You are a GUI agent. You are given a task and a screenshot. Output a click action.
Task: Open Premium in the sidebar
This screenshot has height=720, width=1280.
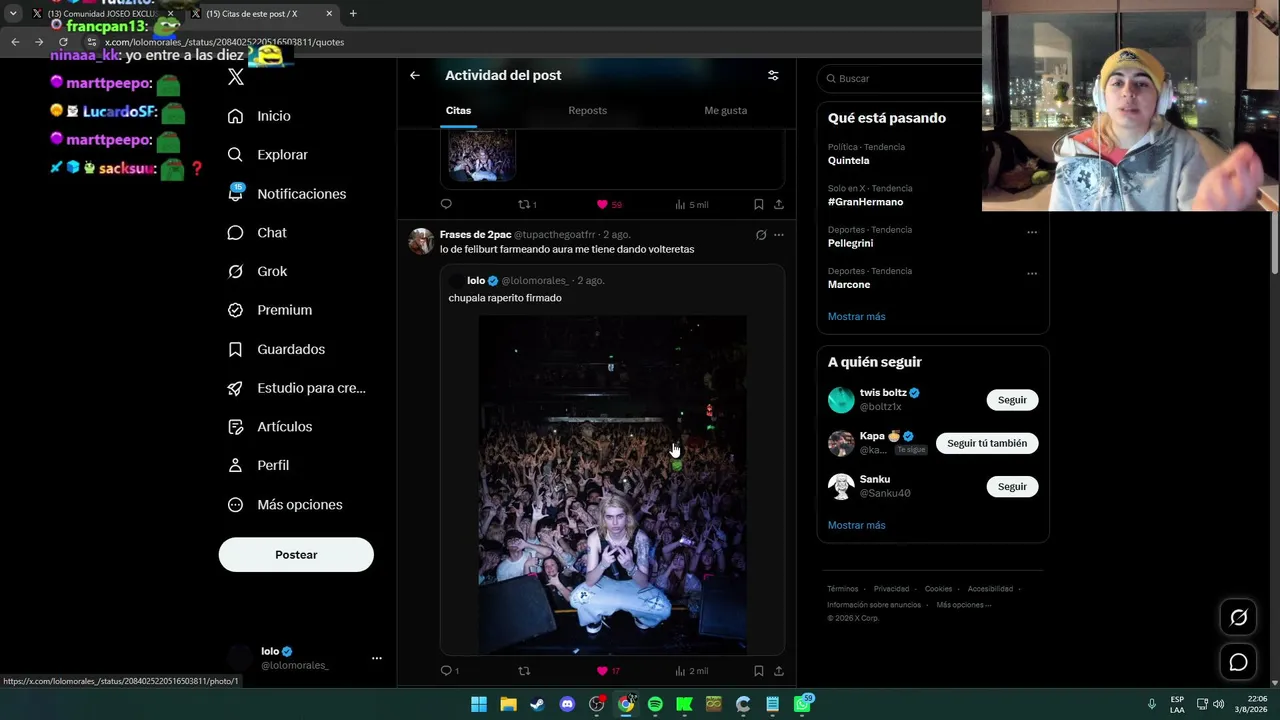coord(269,310)
